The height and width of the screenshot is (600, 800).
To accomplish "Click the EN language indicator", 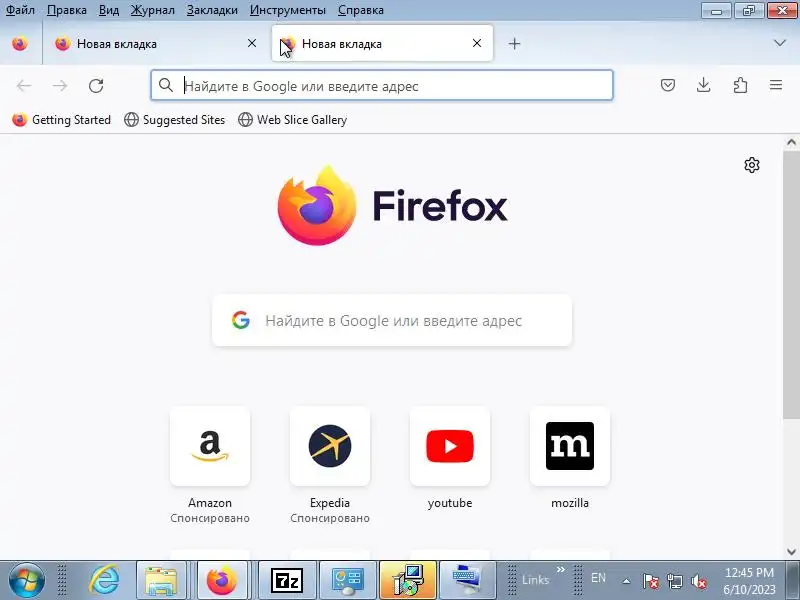I will click(598, 578).
